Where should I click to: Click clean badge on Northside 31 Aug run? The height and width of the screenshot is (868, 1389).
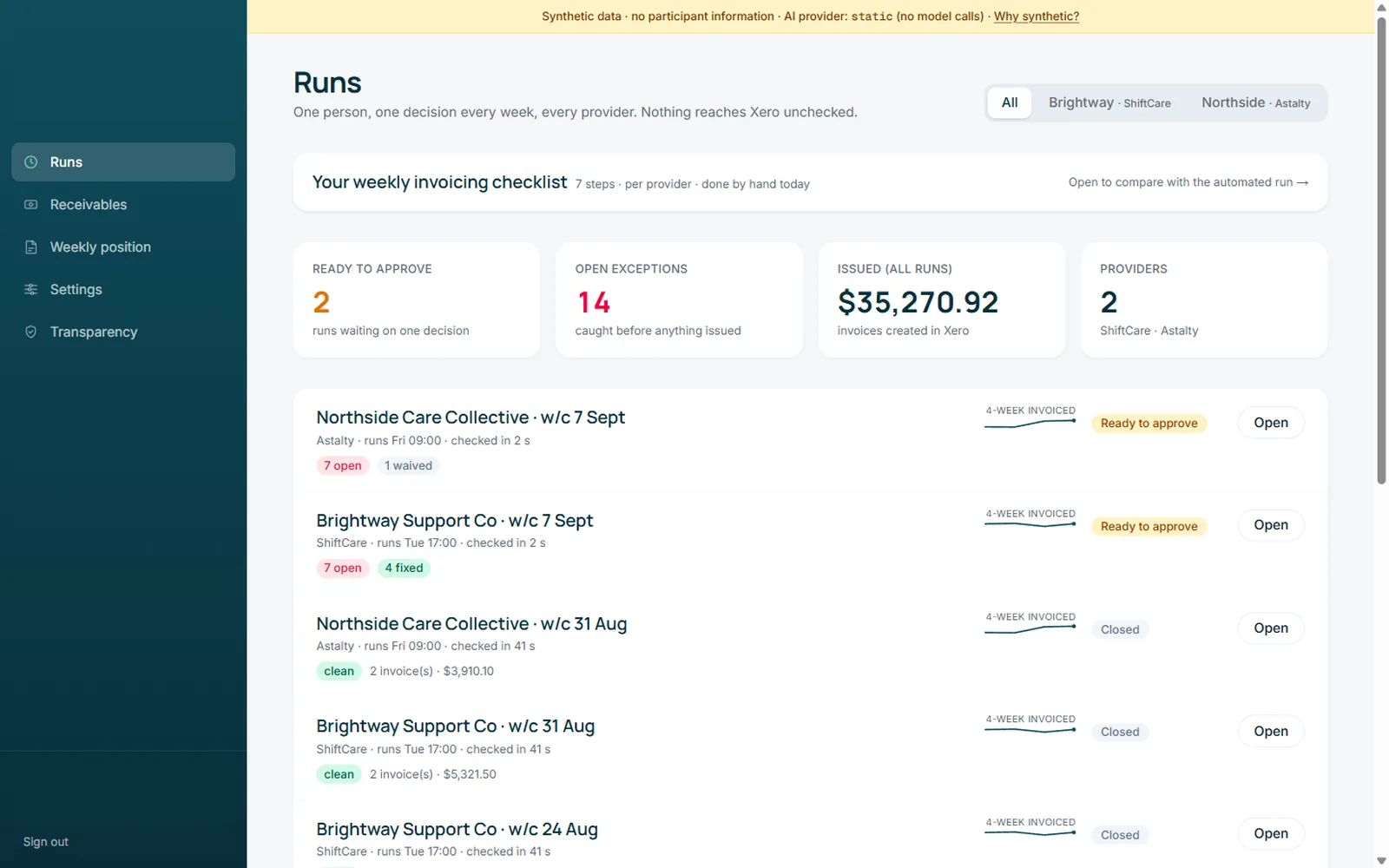click(339, 672)
